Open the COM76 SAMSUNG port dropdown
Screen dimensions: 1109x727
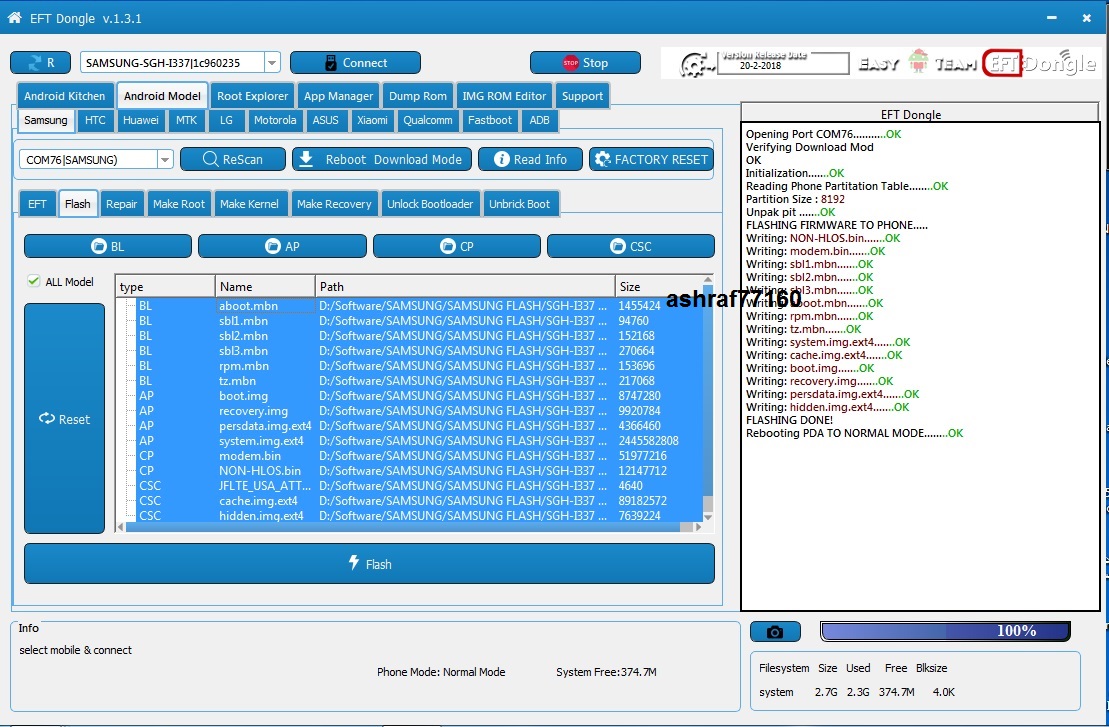point(165,160)
